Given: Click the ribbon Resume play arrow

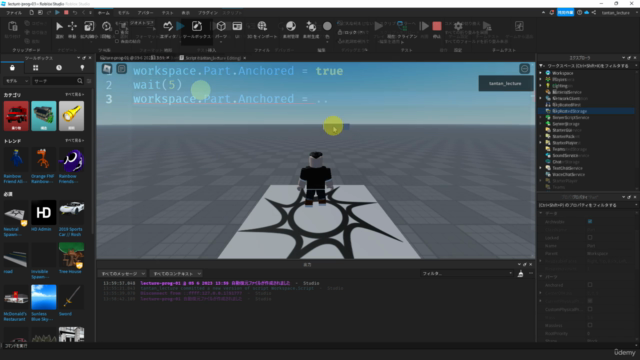Looking at the screenshot, I should coord(424,26).
